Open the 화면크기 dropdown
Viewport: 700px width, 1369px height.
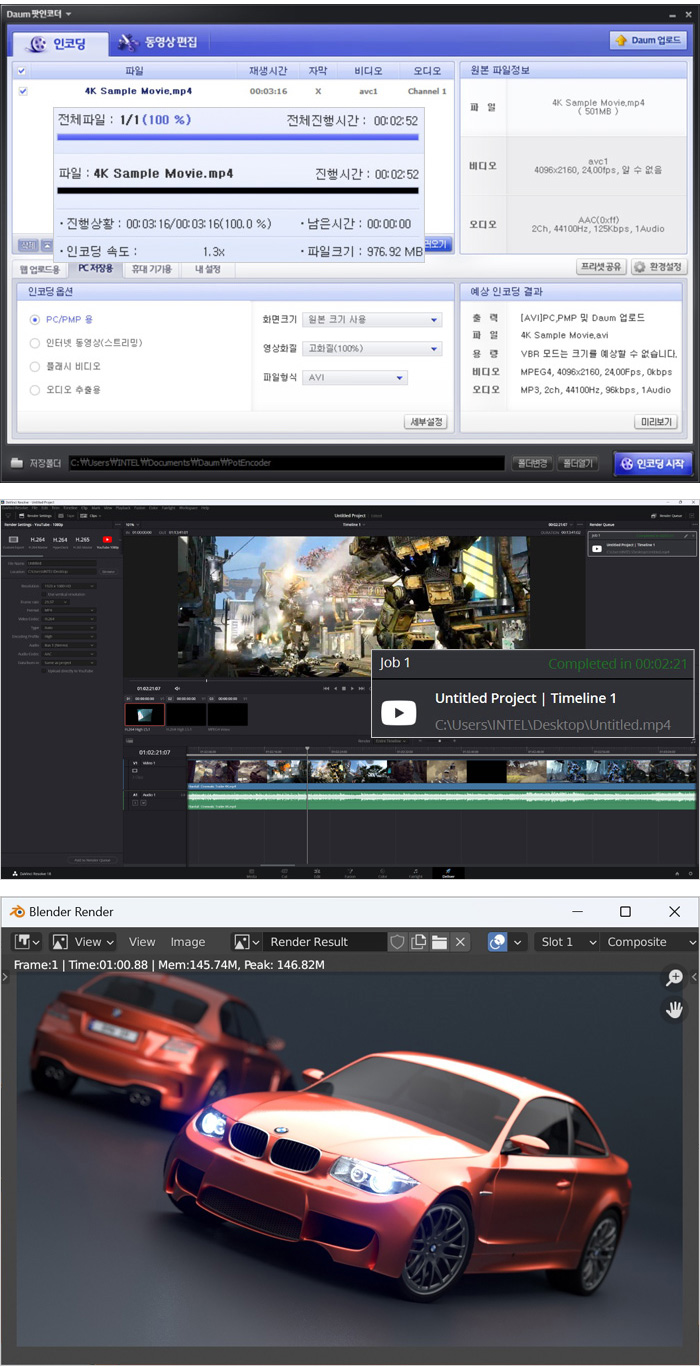click(x=372, y=320)
